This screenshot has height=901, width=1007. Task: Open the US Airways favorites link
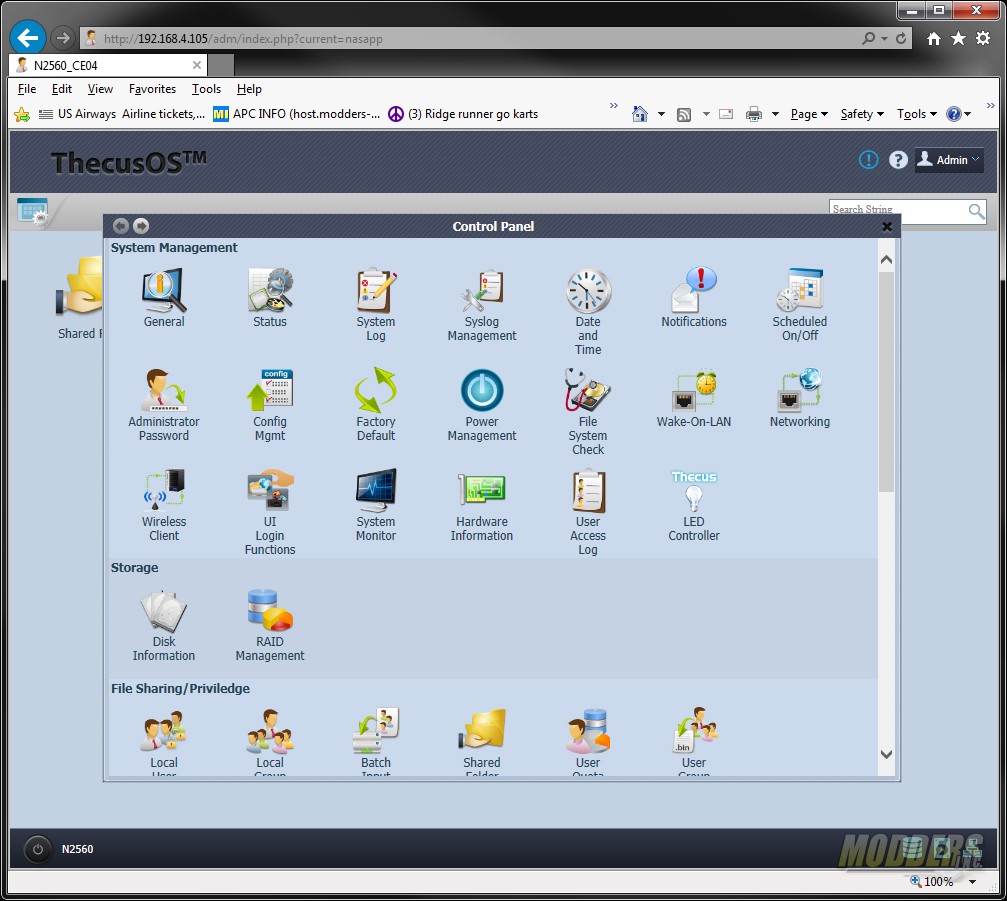pos(121,114)
